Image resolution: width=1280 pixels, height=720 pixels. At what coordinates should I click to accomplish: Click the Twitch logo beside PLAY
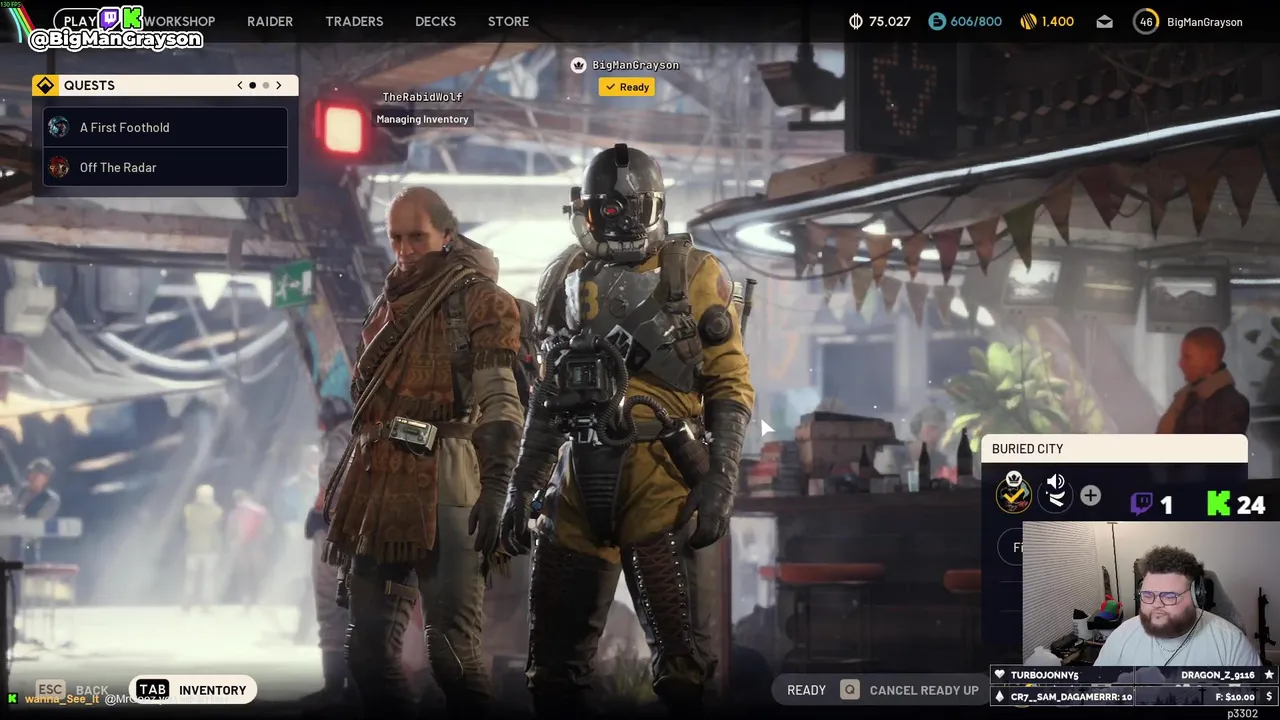tap(109, 17)
